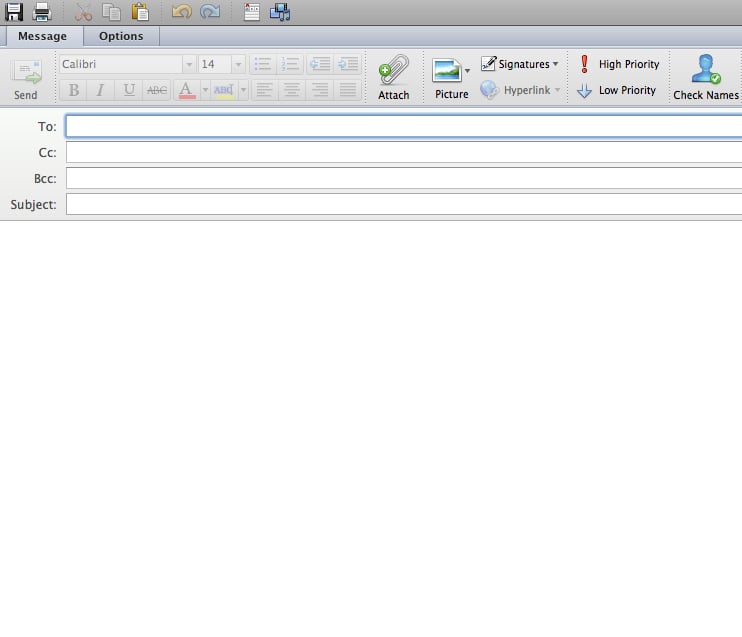Viewport: 742px width, 637px height.
Task: Open the Calibri font name dropdown
Action: (x=188, y=64)
